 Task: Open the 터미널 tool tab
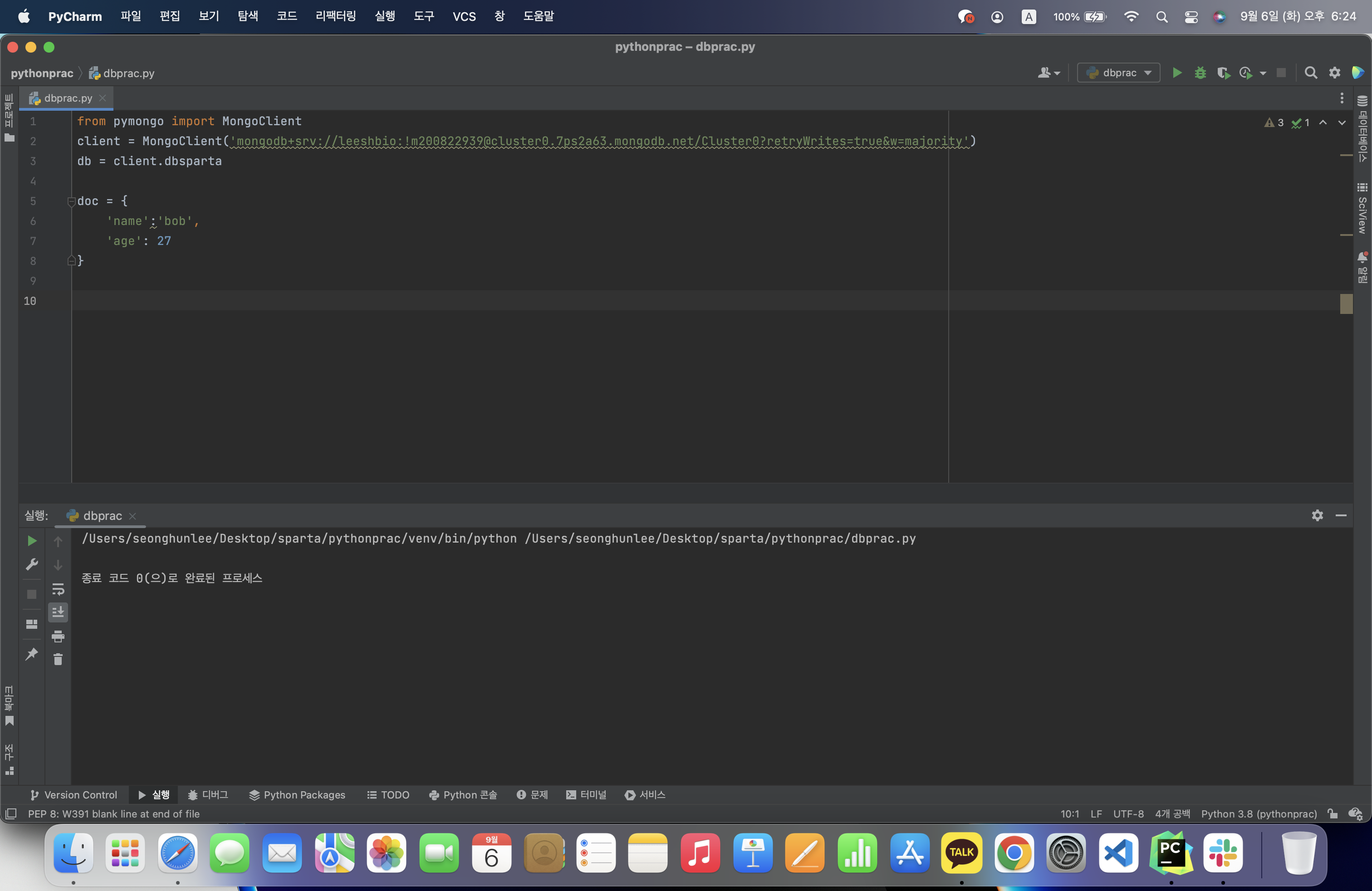[x=586, y=795]
